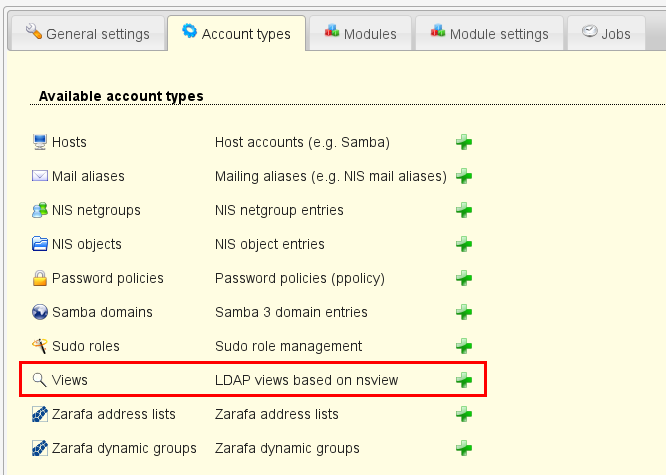Image resolution: width=666 pixels, height=475 pixels.
Task: Open the General settings tab
Action: tap(86, 33)
